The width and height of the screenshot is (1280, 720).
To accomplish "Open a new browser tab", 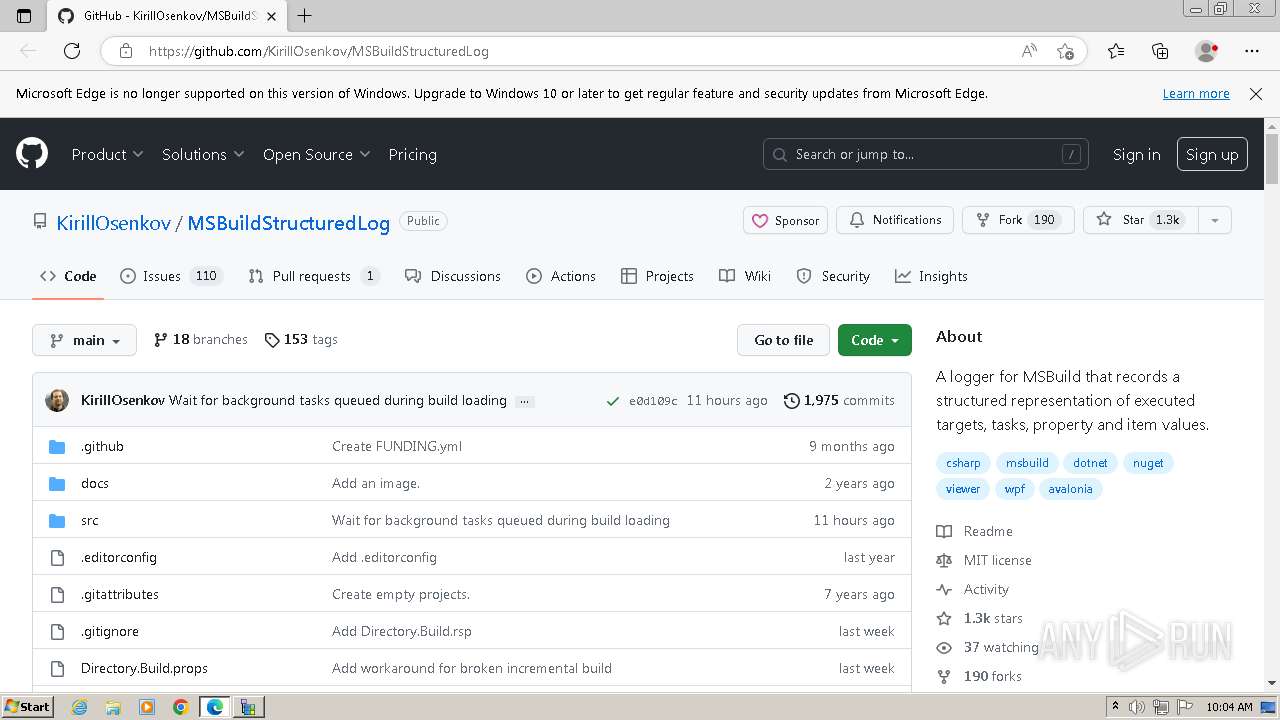I will 305,15.
